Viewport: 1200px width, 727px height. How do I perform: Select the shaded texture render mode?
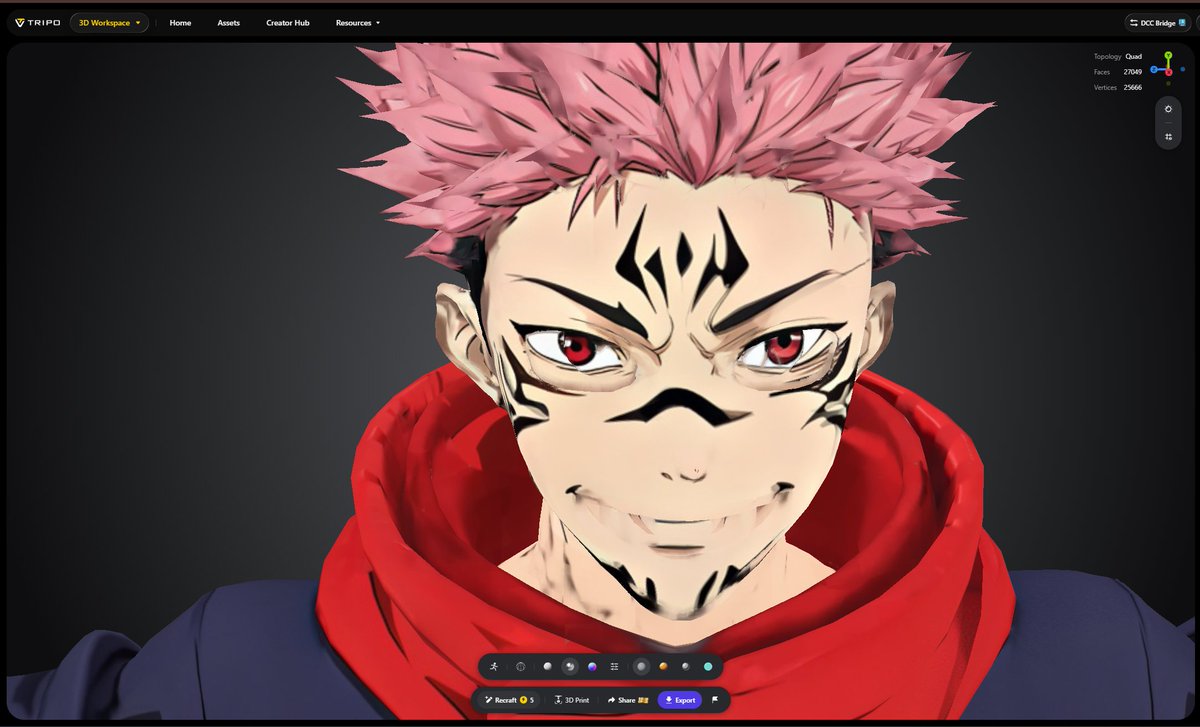(569, 666)
